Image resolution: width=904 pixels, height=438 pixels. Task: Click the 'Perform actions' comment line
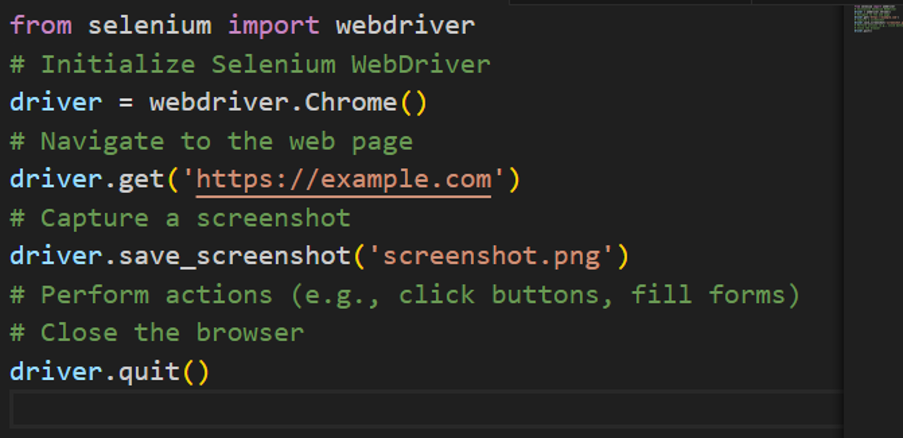[x=405, y=296]
